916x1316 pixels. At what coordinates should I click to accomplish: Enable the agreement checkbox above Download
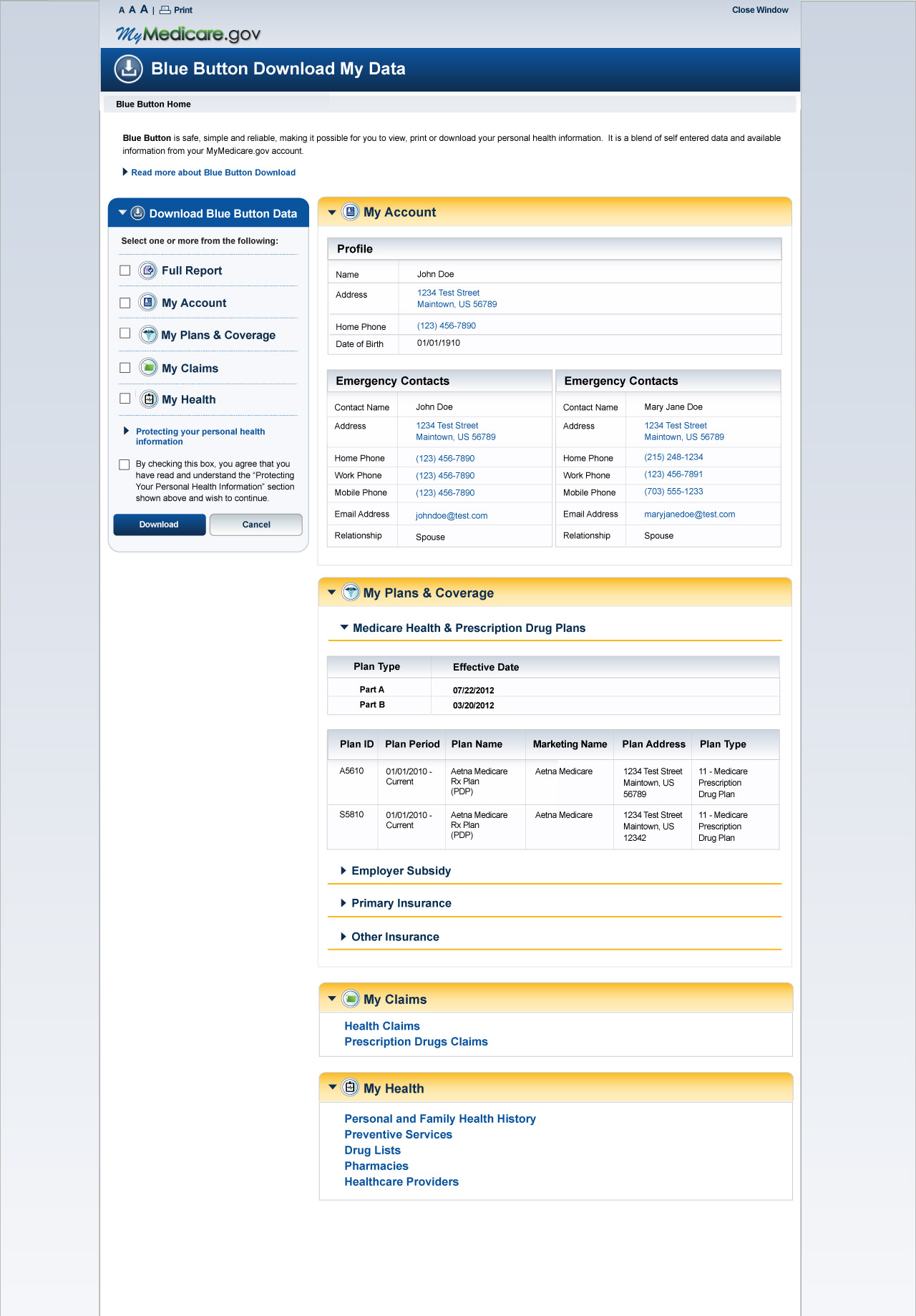tap(125, 464)
